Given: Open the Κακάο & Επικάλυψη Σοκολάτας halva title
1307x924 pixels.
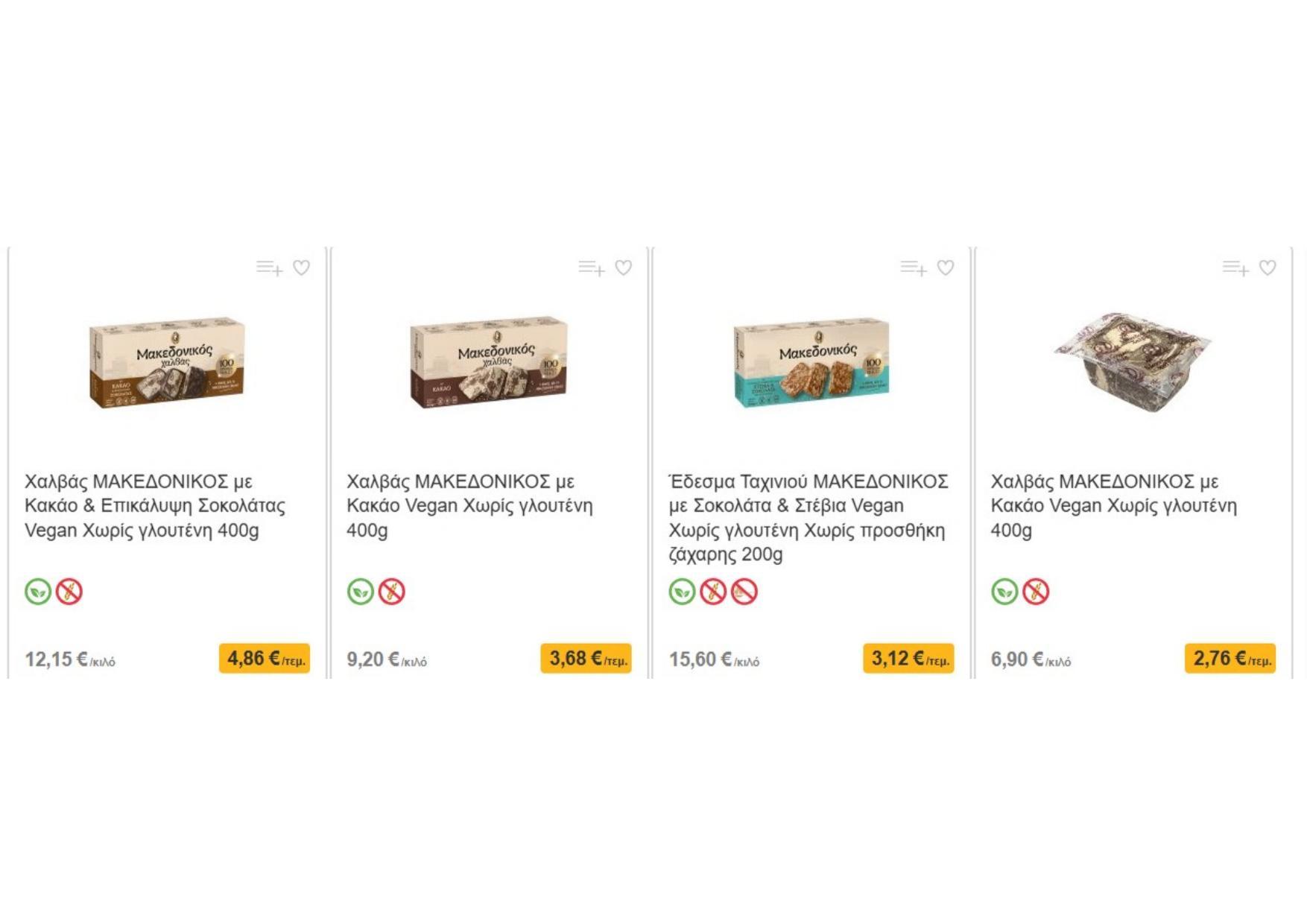Looking at the screenshot, I should (155, 505).
